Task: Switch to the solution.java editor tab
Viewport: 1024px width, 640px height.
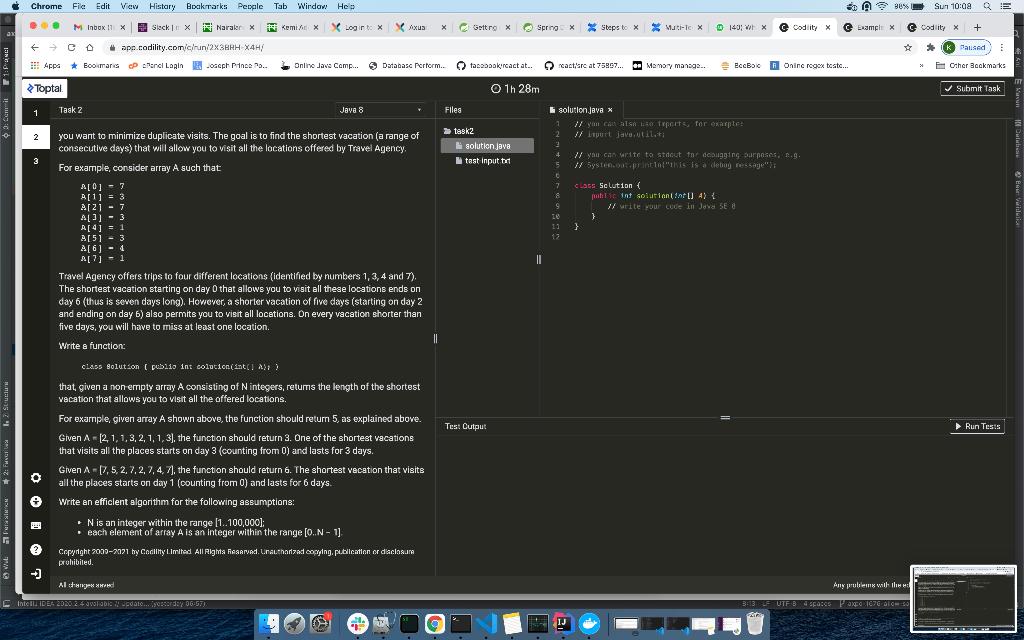Action: click(583, 110)
